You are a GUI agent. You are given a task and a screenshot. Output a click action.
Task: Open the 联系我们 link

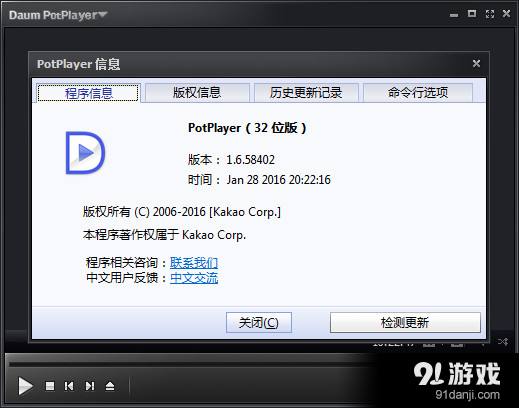(x=194, y=263)
